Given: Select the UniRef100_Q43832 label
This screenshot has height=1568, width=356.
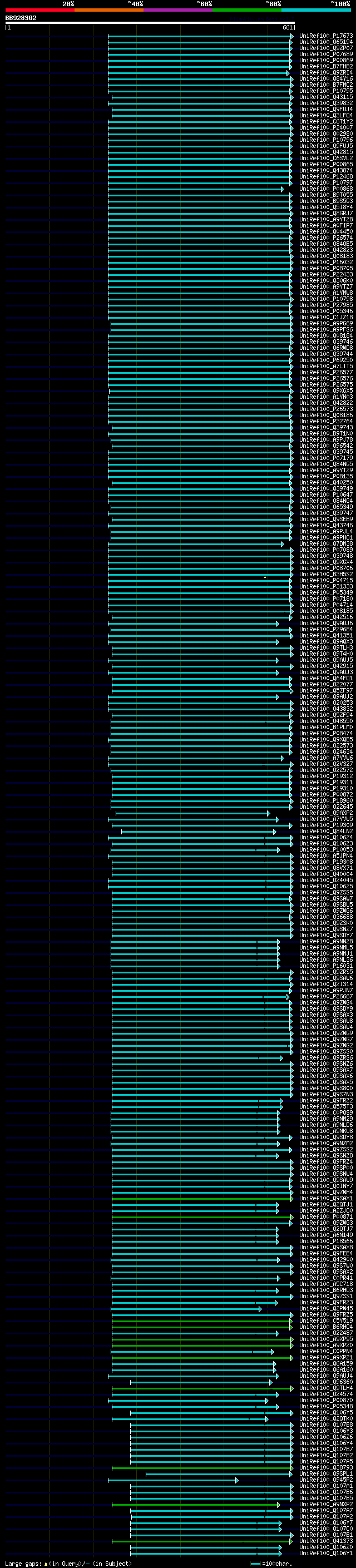Looking at the screenshot, I should pyautogui.click(x=326, y=709).
